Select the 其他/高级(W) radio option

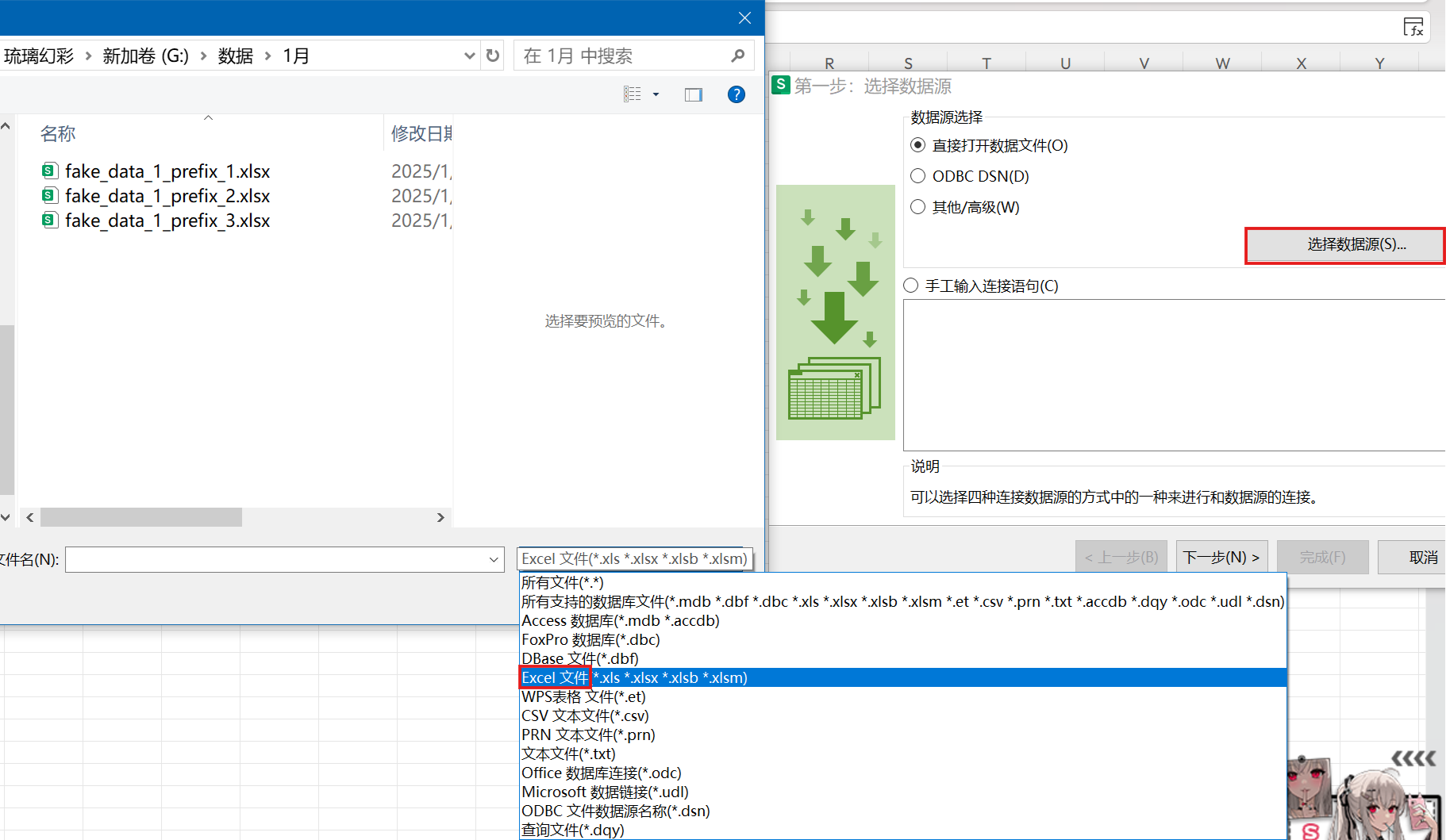[x=918, y=207]
